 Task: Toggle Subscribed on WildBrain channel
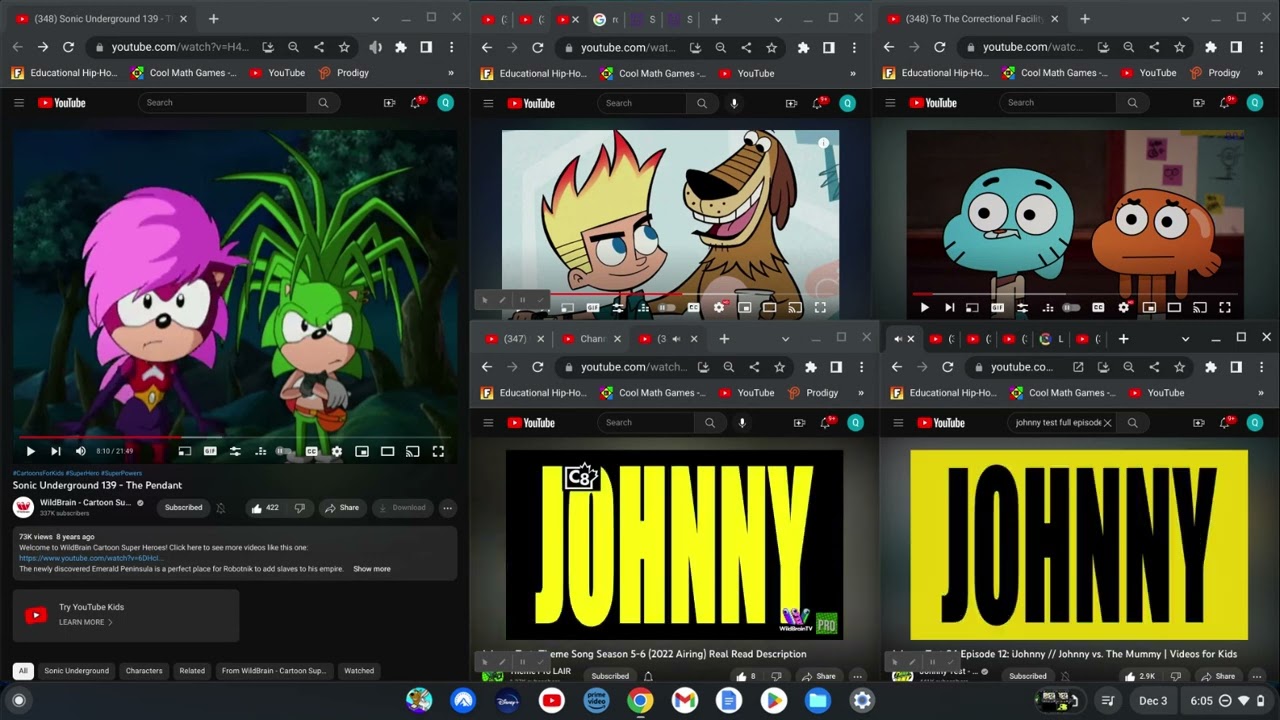(x=183, y=508)
